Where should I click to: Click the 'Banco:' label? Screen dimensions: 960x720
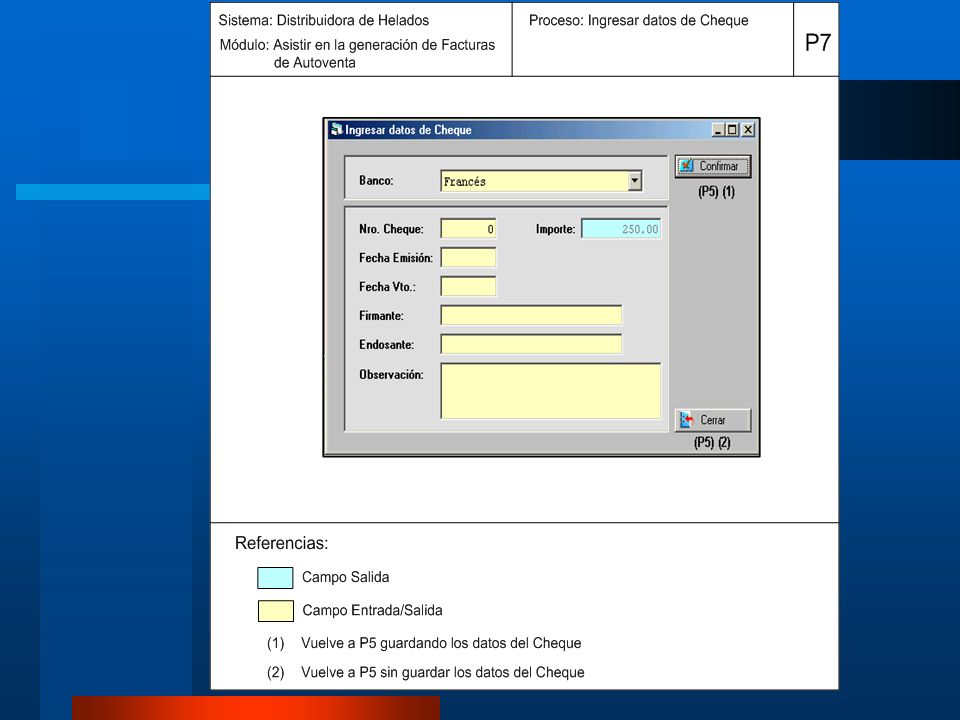pyautogui.click(x=377, y=181)
